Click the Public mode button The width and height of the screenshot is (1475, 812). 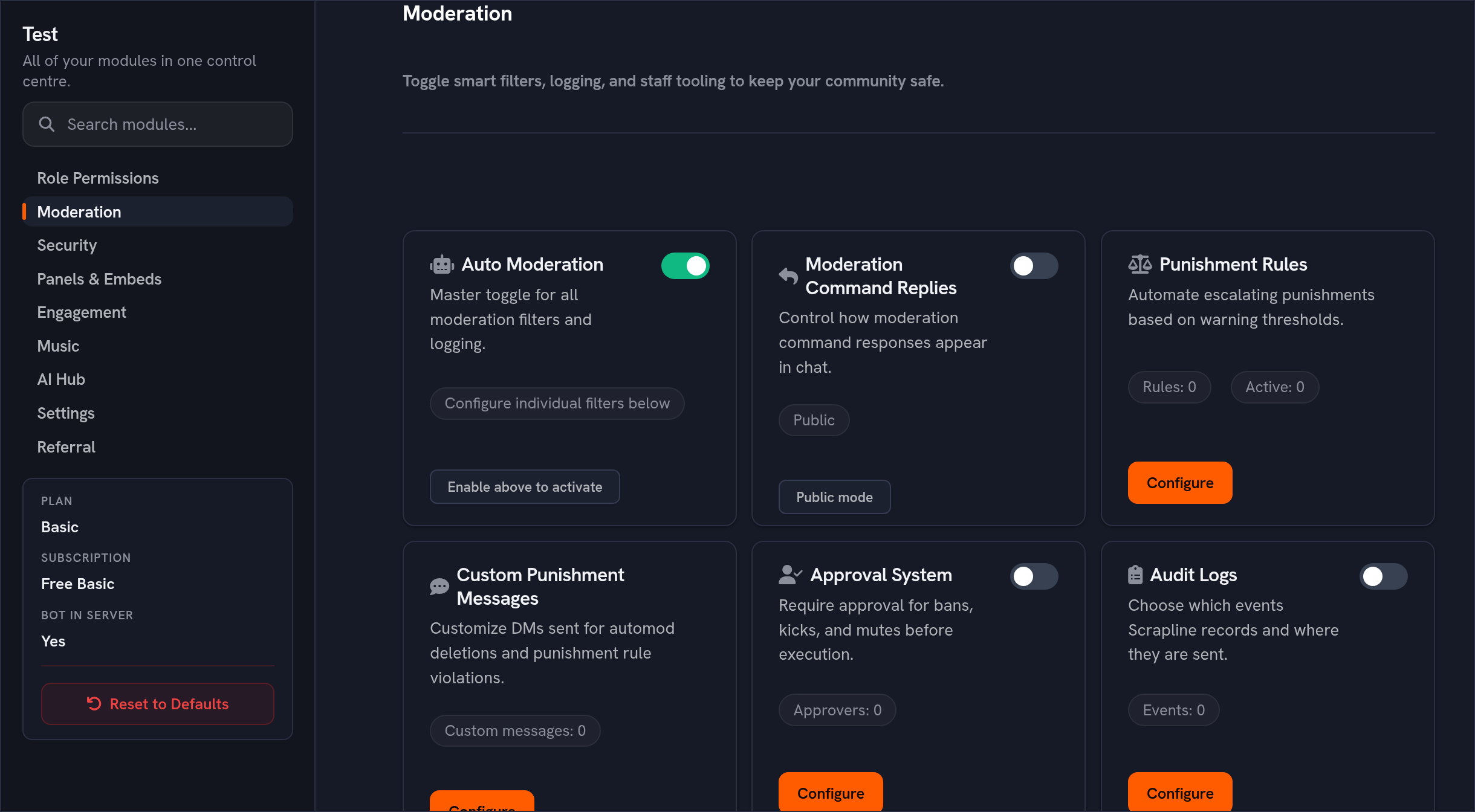[x=834, y=497]
